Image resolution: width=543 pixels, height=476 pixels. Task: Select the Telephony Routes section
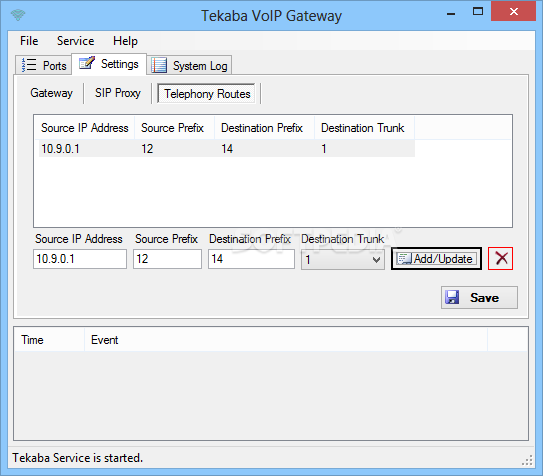(207, 94)
